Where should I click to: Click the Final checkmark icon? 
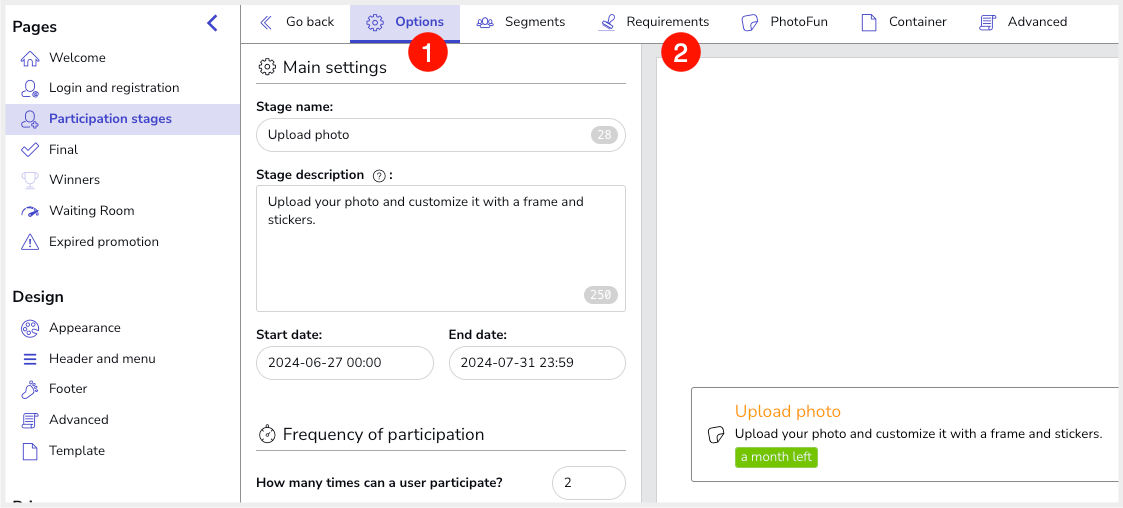click(29, 150)
